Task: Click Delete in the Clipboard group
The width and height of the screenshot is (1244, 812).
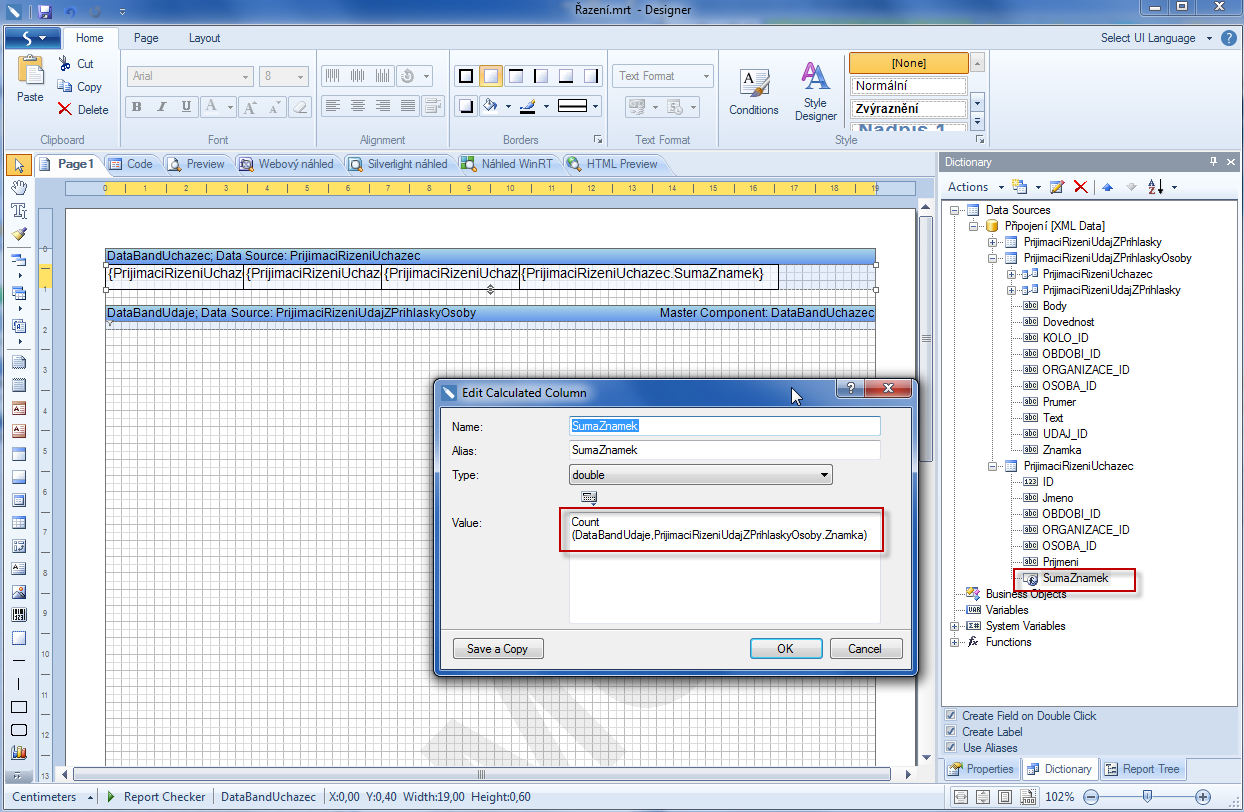Action: (x=84, y=110)
